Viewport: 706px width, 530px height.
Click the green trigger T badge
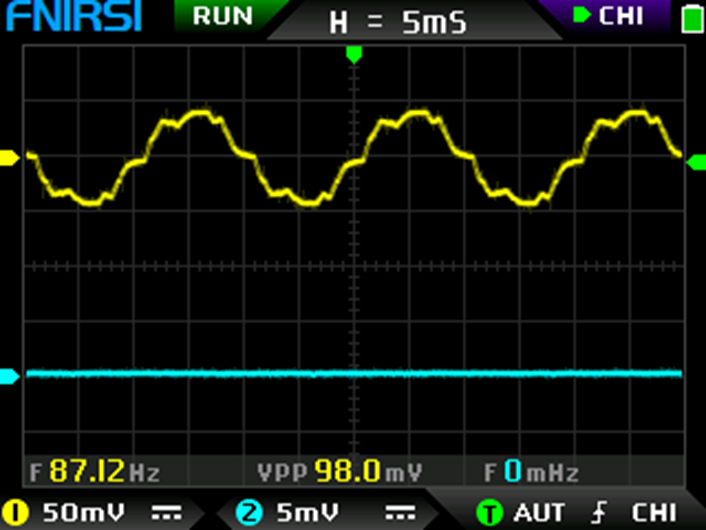point(489,513)
